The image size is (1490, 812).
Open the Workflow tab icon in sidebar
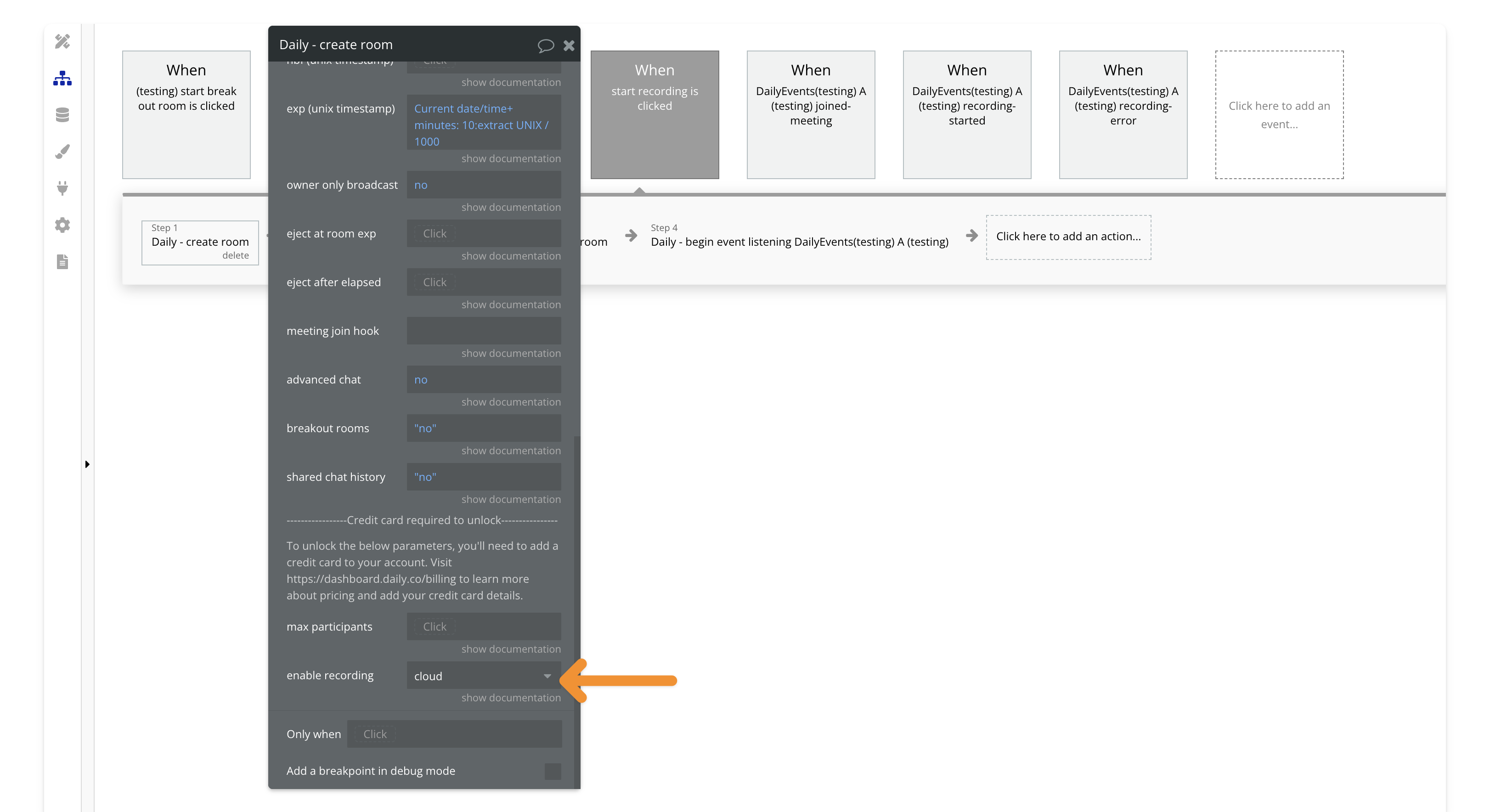pyautogui.click(x=62, y=78)
